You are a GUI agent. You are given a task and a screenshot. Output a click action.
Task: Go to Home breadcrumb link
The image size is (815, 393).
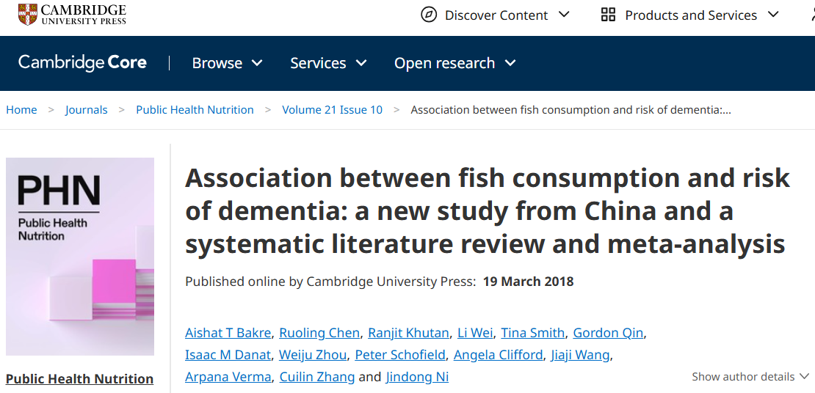click(21, 110)
